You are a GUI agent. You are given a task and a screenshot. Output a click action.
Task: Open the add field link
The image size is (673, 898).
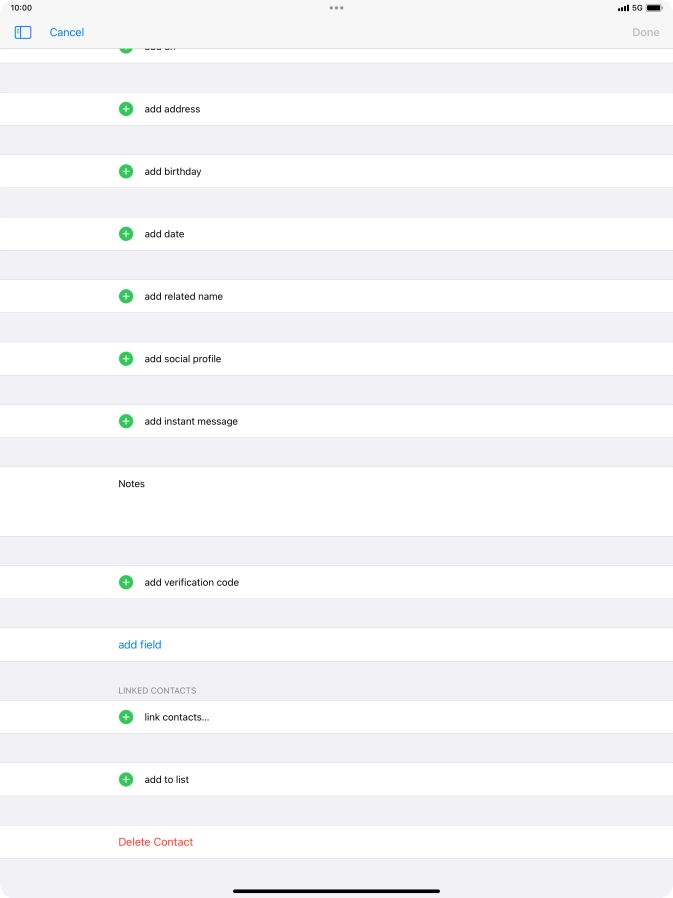click(x=140, y=645)
